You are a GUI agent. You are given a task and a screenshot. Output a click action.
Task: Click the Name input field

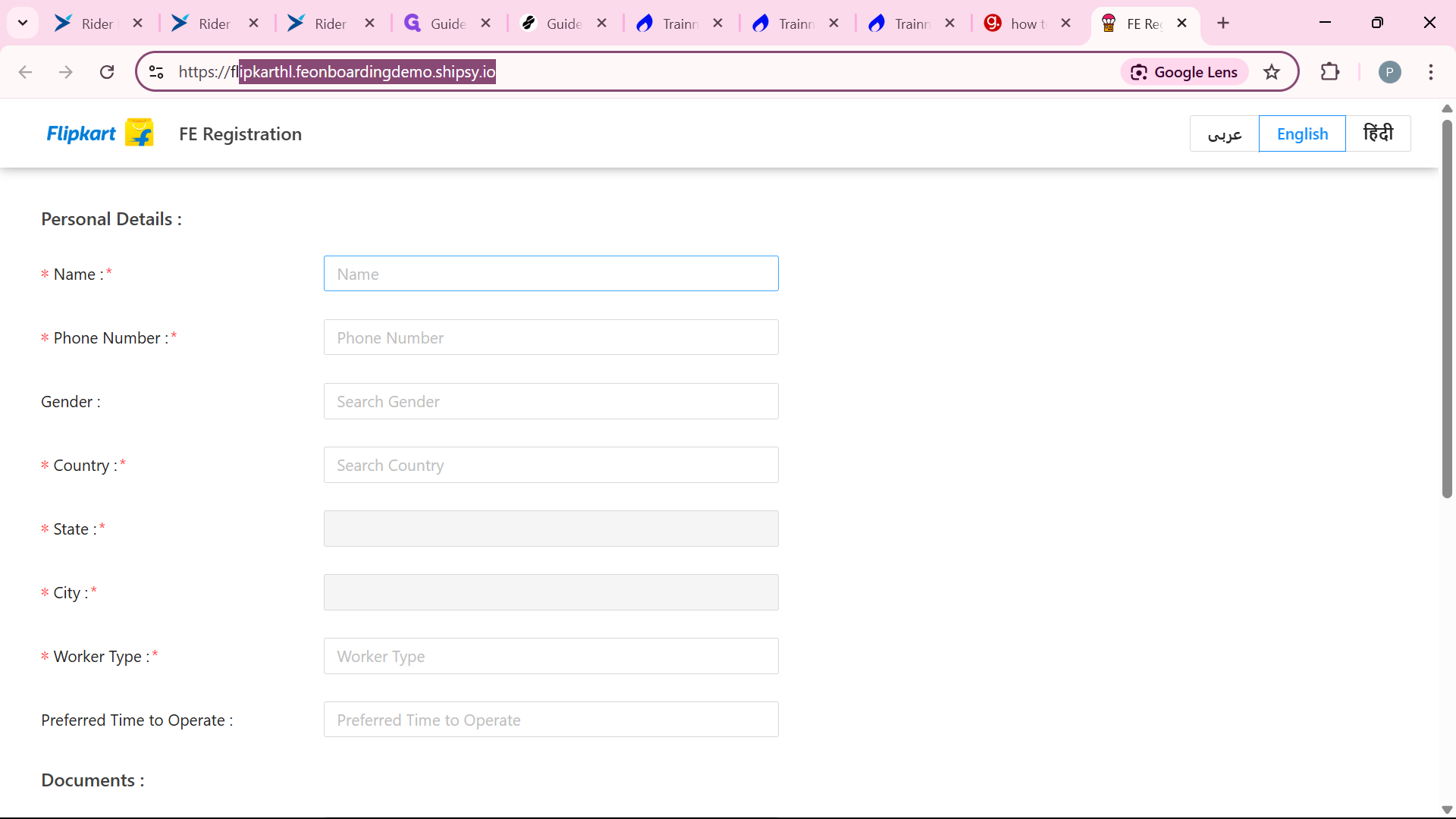tap(551, 274)
